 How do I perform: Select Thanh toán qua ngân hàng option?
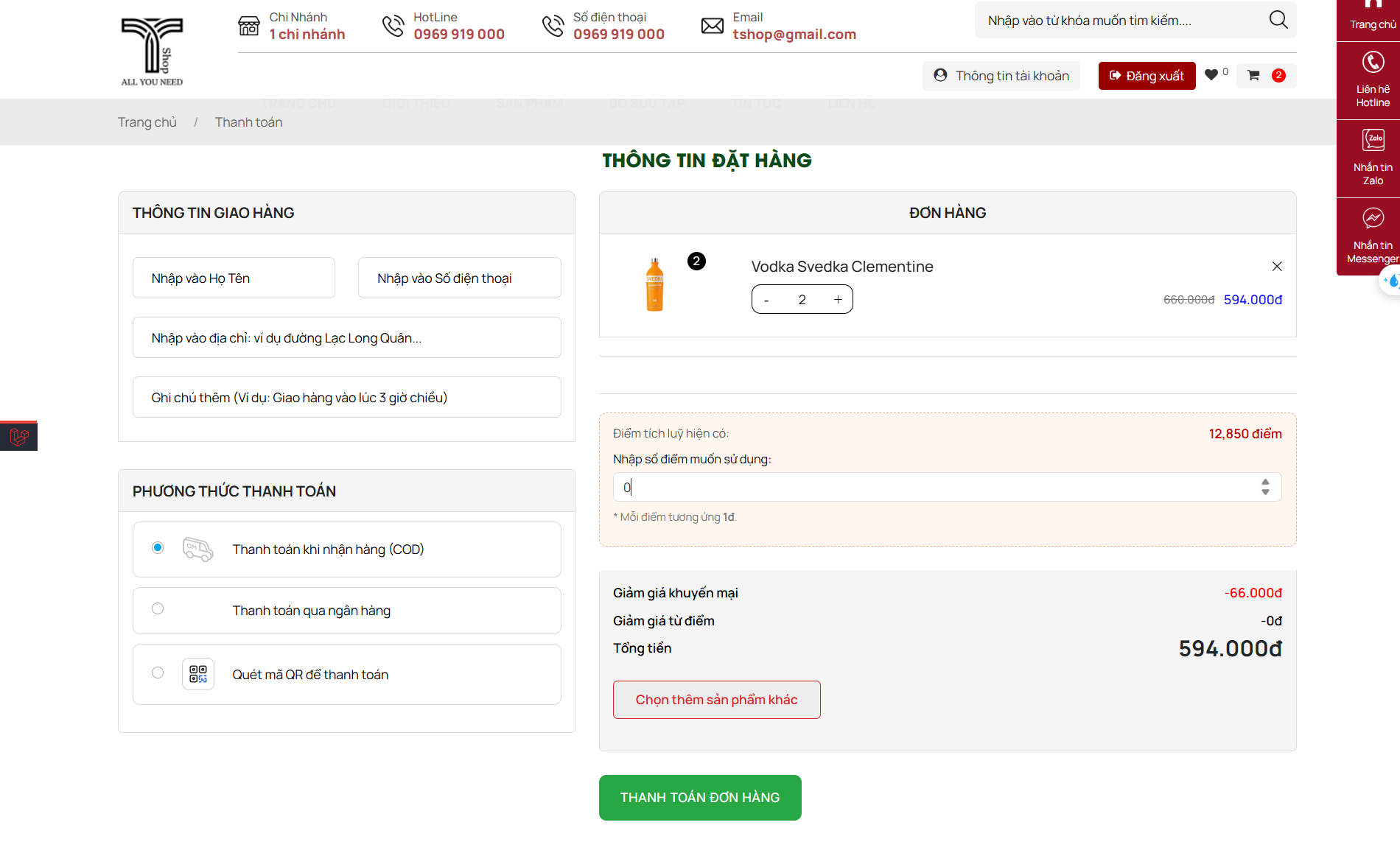158,608
